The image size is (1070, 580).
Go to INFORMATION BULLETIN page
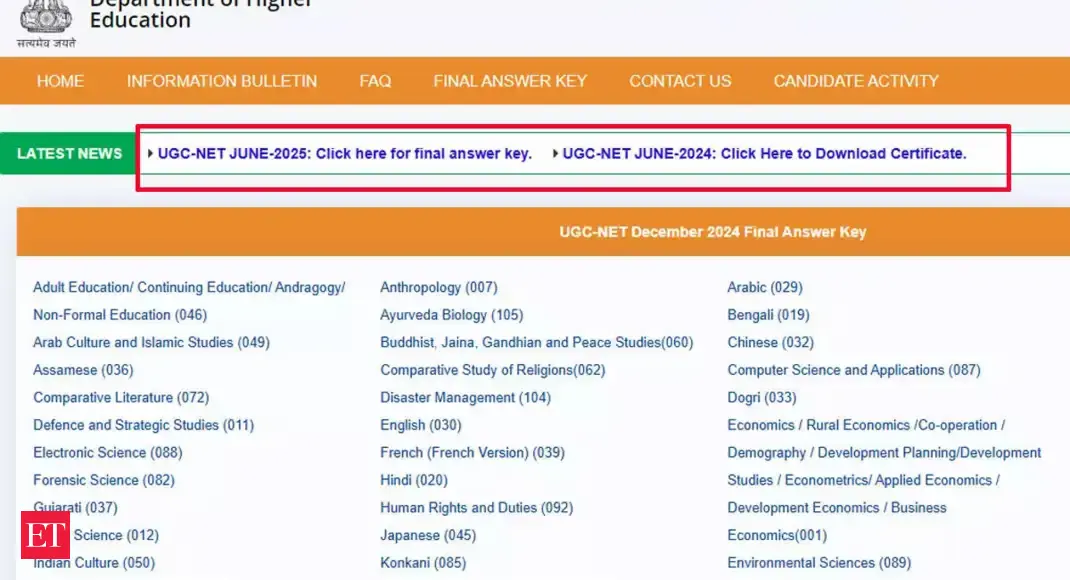point(222,81)
